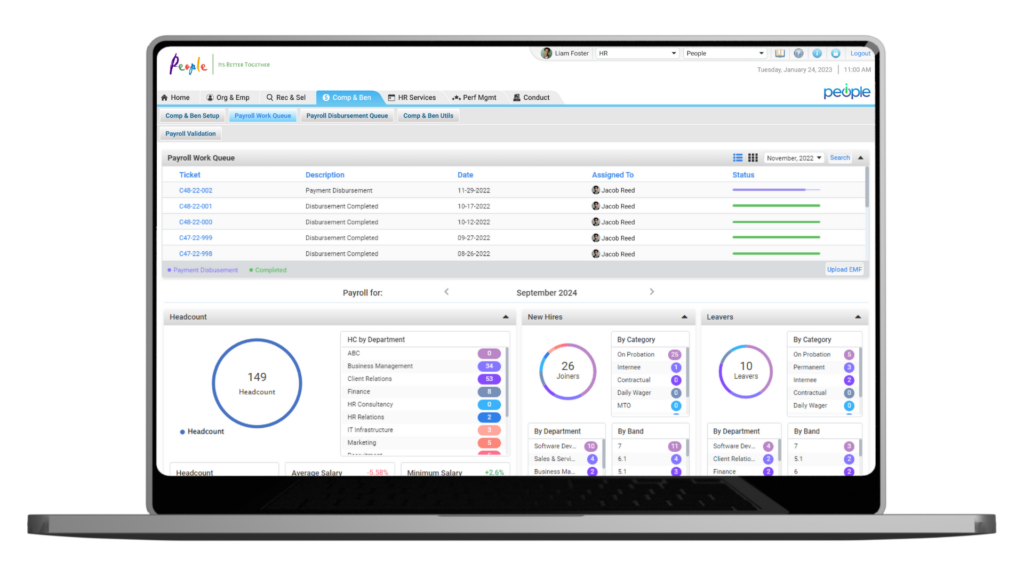Go to previous payroll month arrow
The height and width of the screenshot is (576, 1024).
pyautogui.click(x=446, y=292)
